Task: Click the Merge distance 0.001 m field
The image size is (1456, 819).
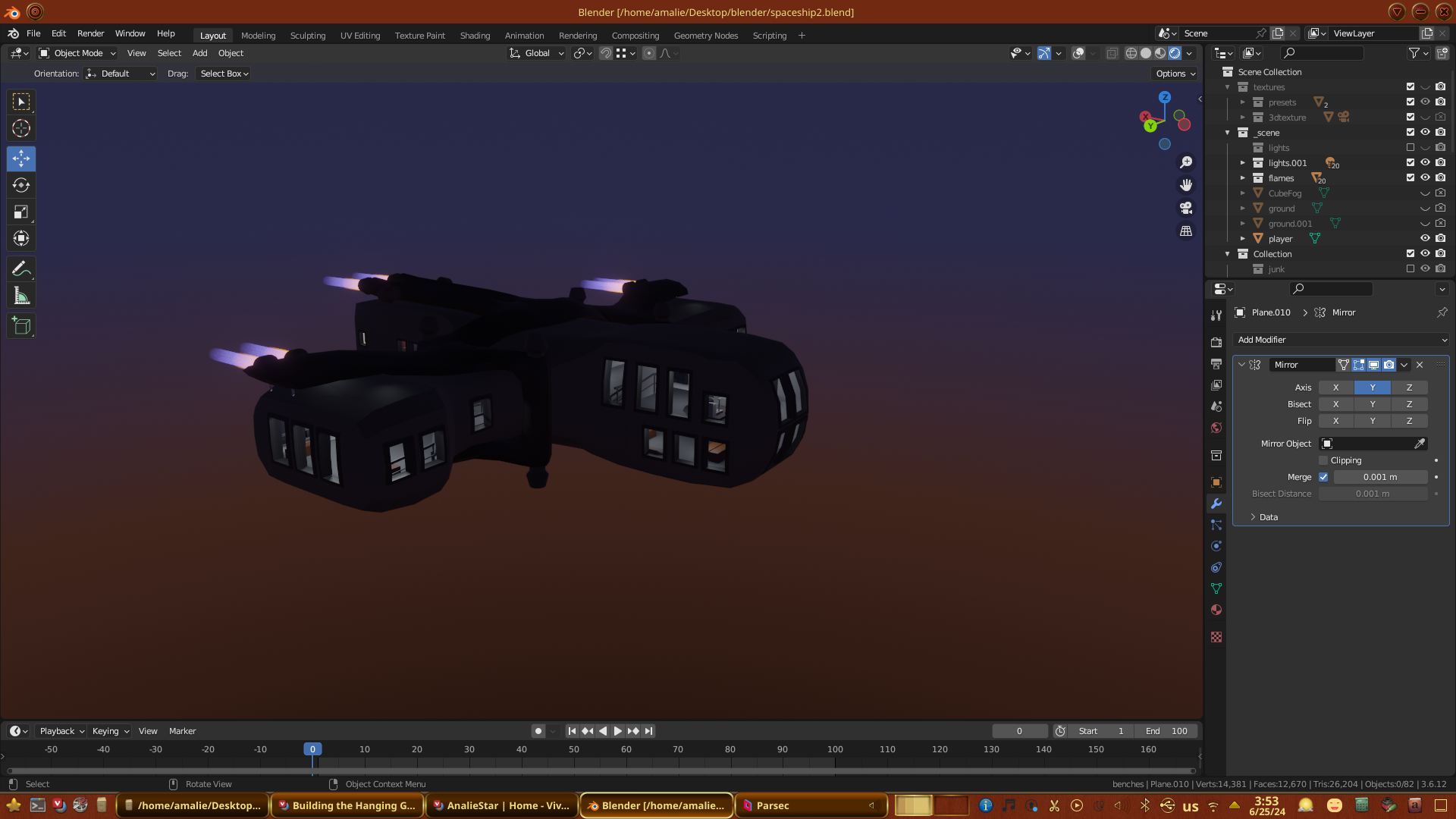Action: (1379, 477)
